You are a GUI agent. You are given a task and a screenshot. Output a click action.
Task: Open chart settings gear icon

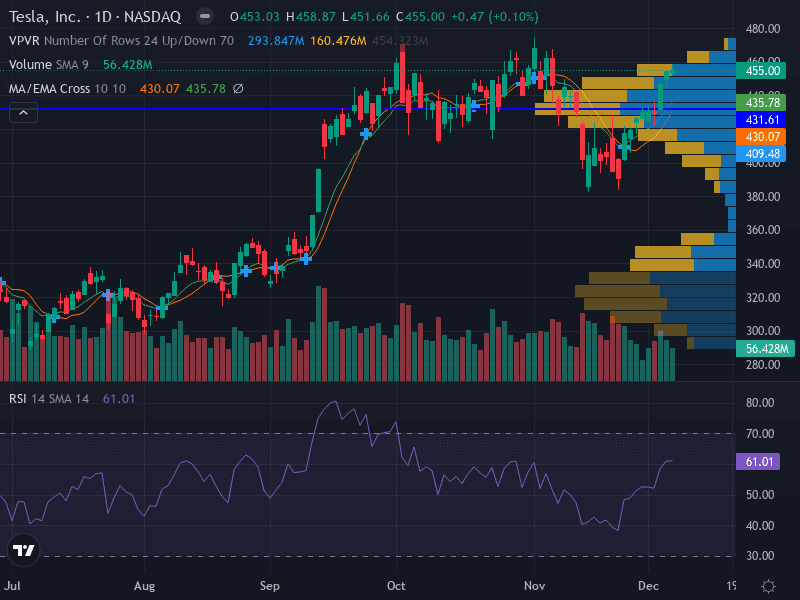(x=768, y=586)
